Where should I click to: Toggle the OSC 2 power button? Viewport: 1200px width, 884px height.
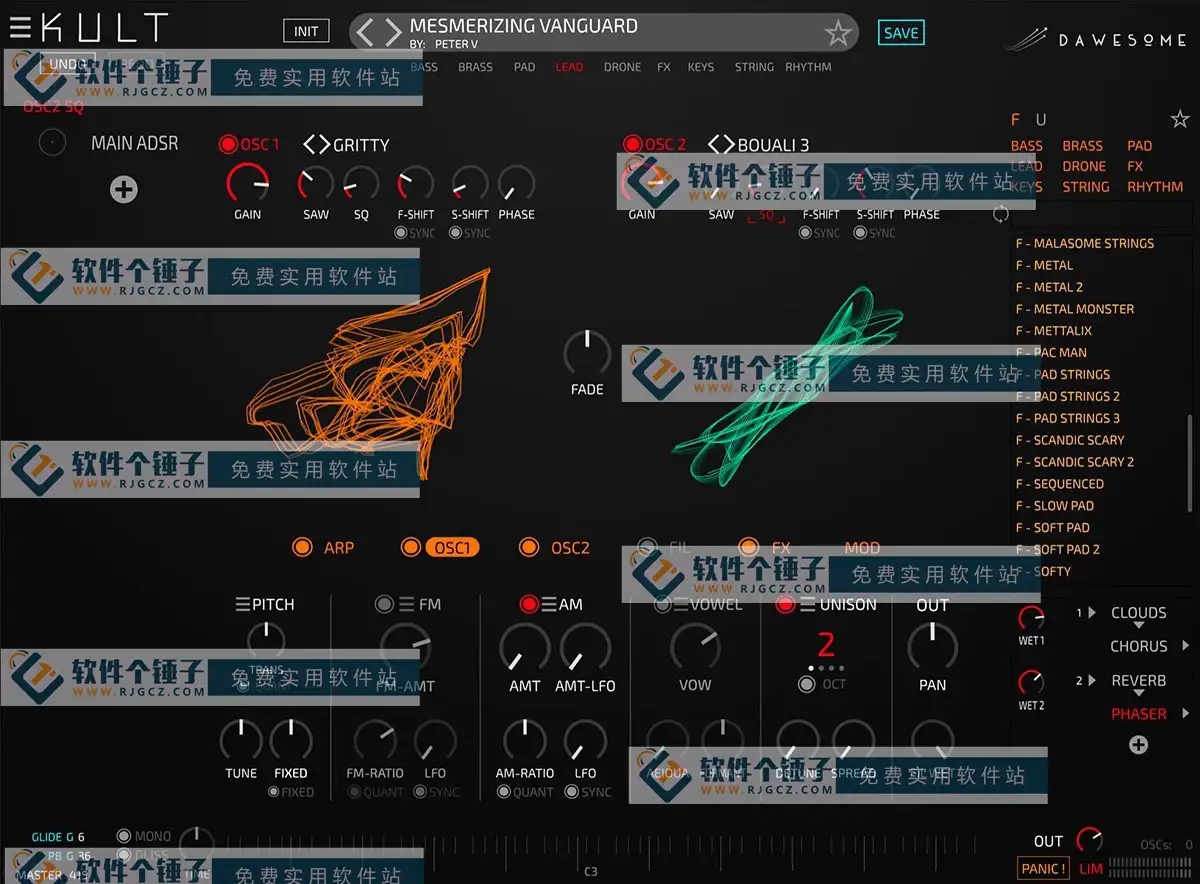tap(632, 144)
